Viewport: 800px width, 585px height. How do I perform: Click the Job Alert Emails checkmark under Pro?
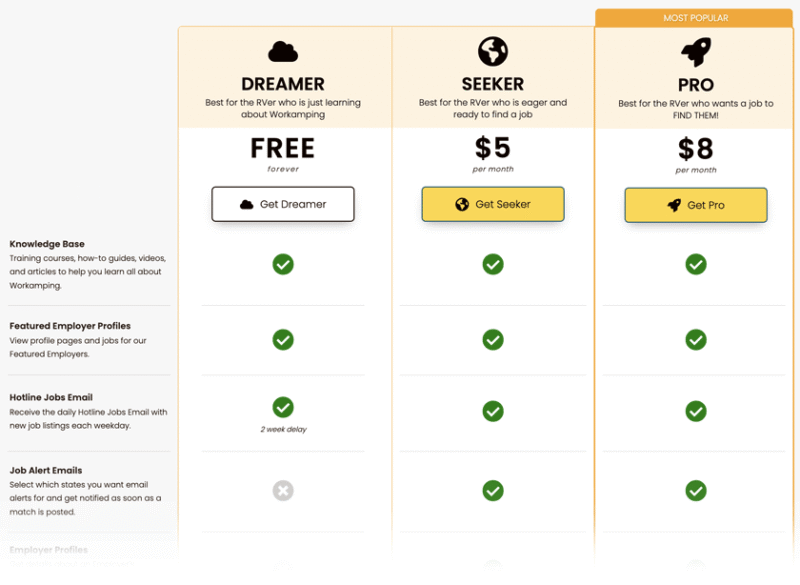pos(696,491)
